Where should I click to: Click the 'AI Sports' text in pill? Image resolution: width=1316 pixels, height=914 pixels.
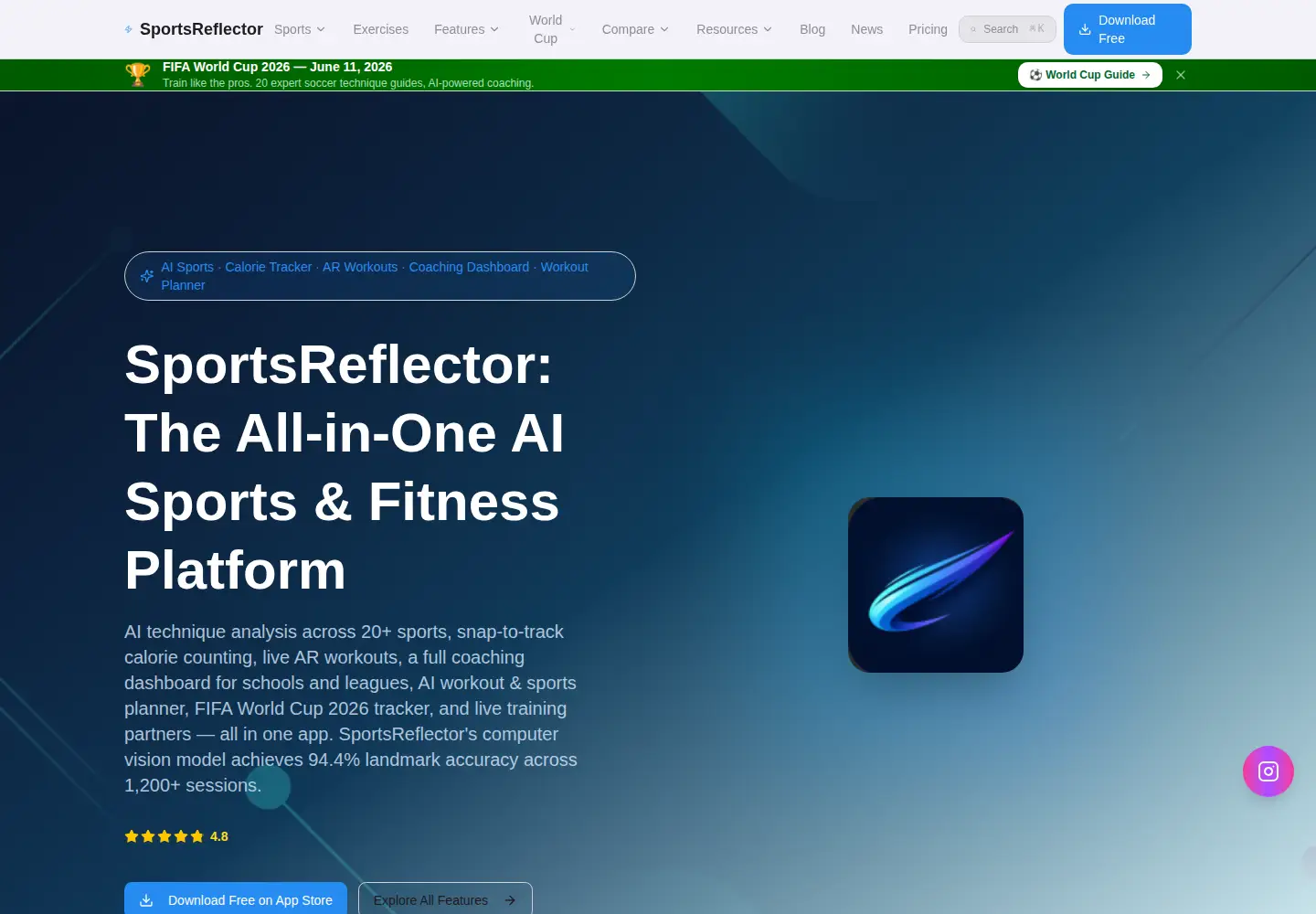tap(187, 267)
